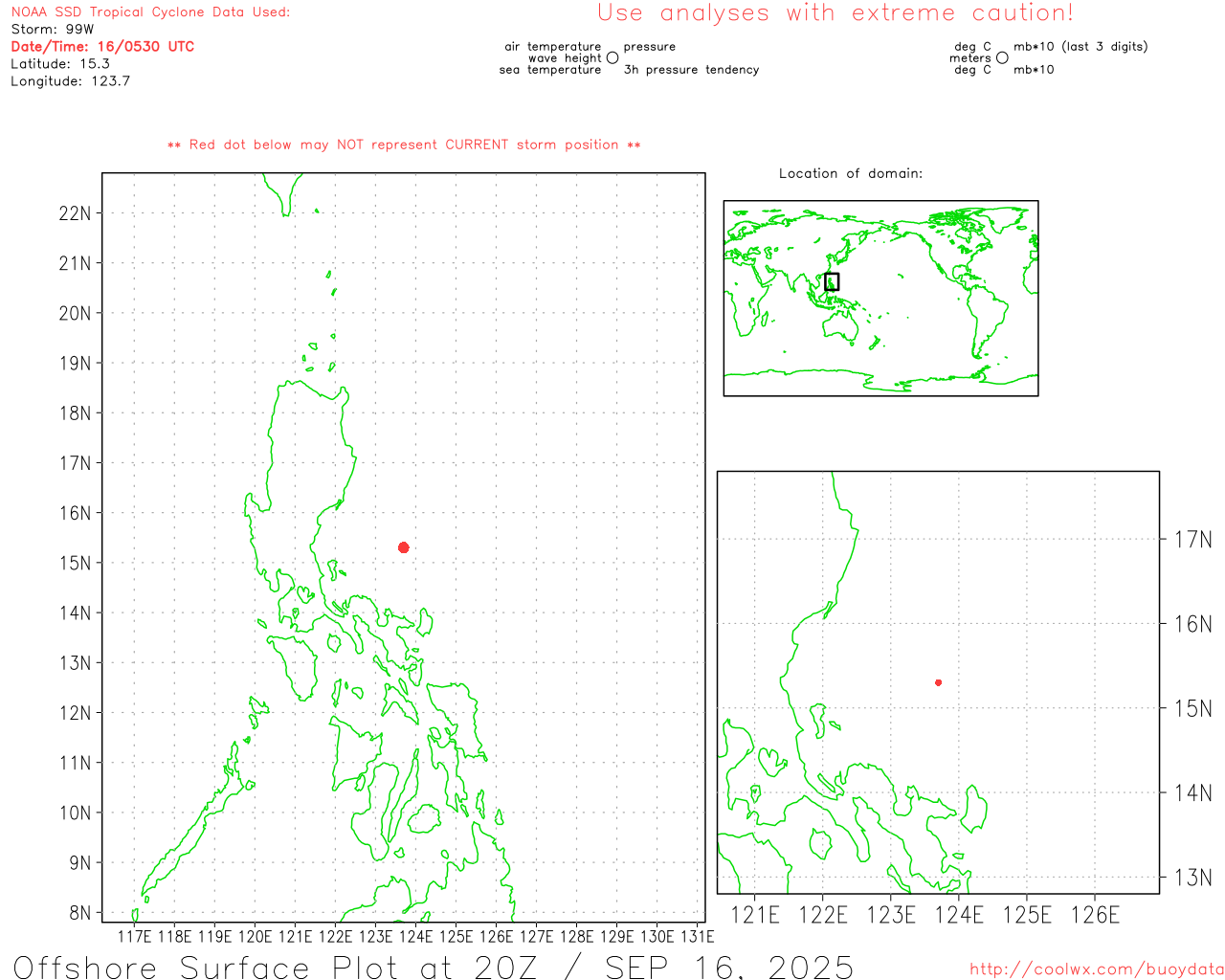Screen dimensions: 1225x980
Task: Select the 'Longitude: 123.7' text
Action: (70, 81)
